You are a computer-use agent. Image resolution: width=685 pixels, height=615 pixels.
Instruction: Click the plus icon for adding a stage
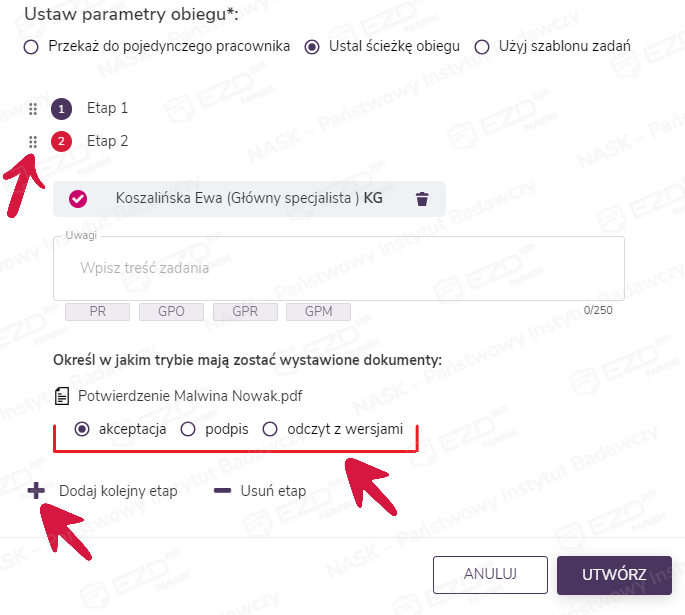pyautogui.click(x=36, y=491)
